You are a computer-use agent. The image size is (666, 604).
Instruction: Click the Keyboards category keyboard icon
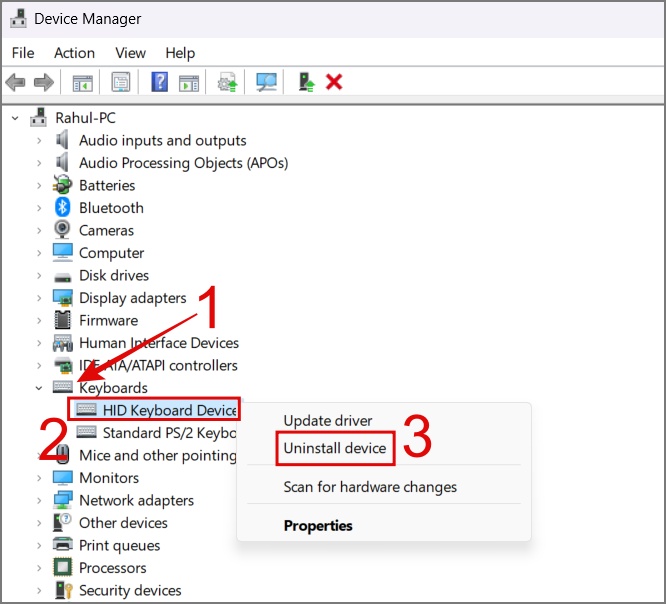[63, 387]
